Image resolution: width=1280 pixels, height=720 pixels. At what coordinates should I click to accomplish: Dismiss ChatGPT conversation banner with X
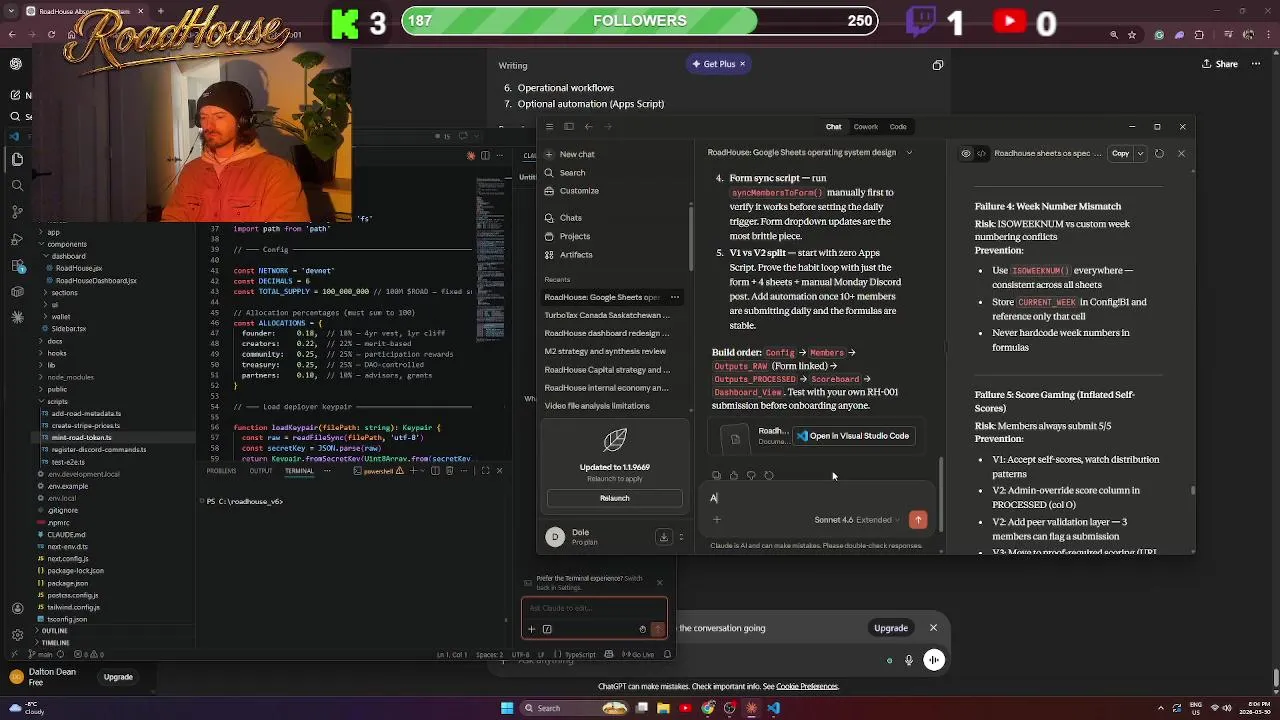933,628
